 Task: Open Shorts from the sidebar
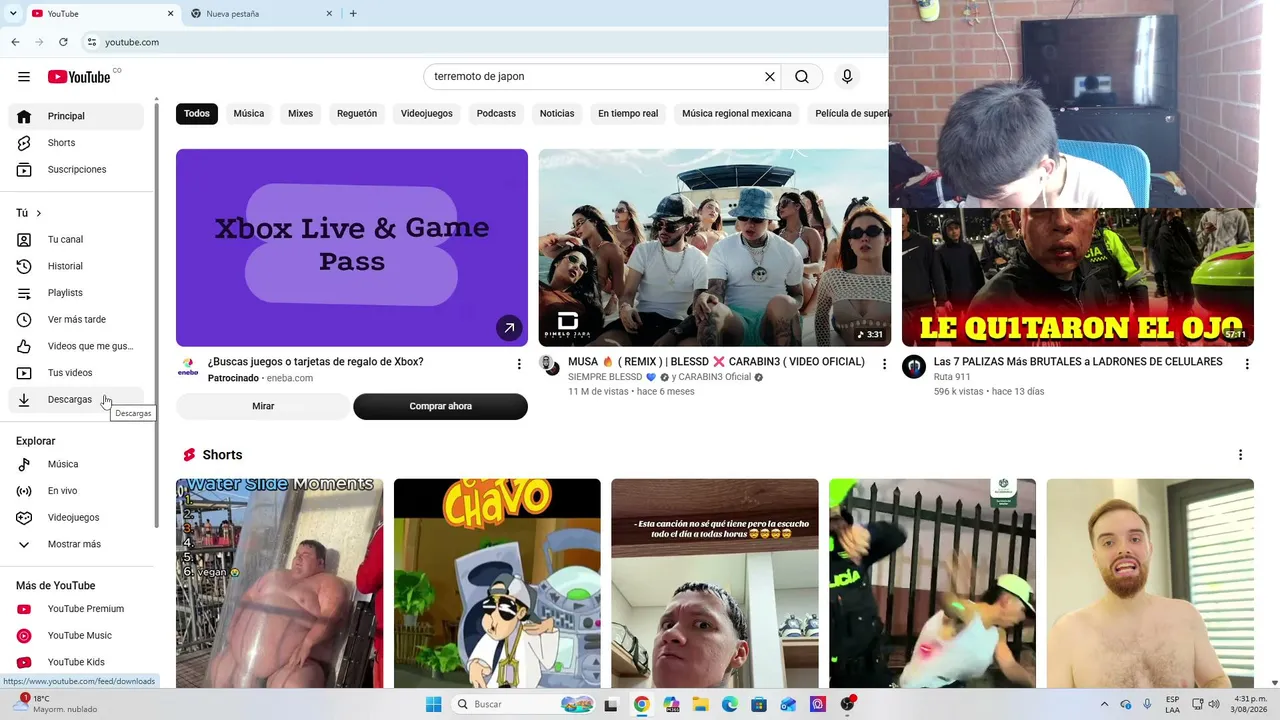[76, 143]
